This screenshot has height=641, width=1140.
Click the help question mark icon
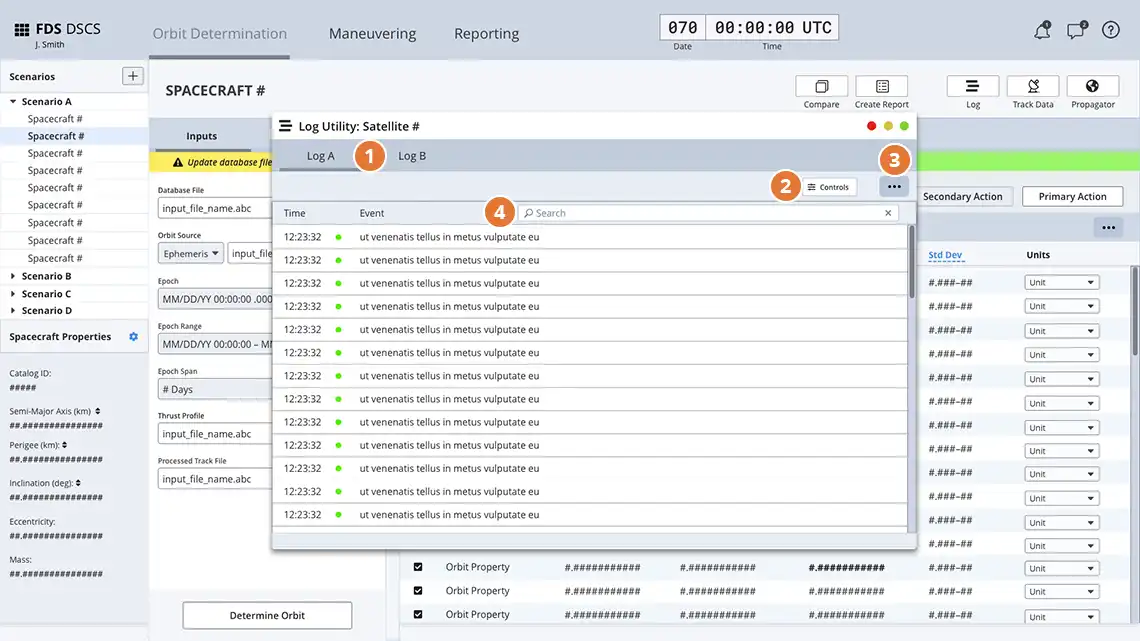(x=1111, y=30)
